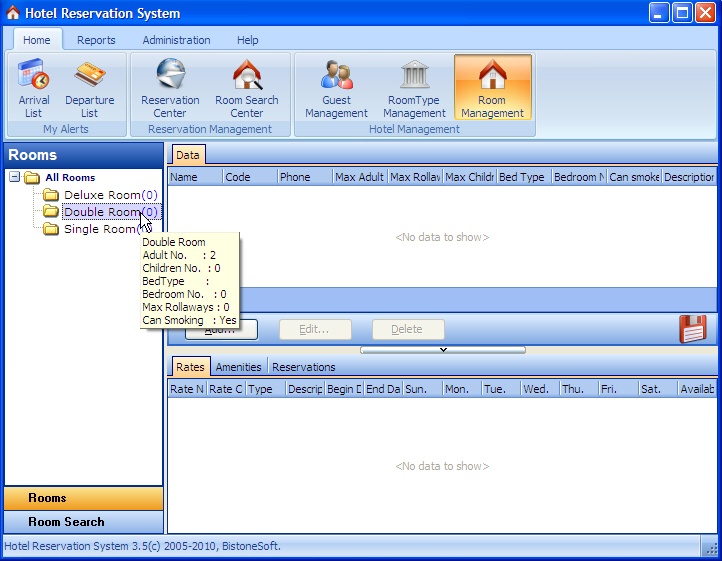The image size is (722, 561).
Task: Select the Deluxe Room folder
Action: coord(102,195)
